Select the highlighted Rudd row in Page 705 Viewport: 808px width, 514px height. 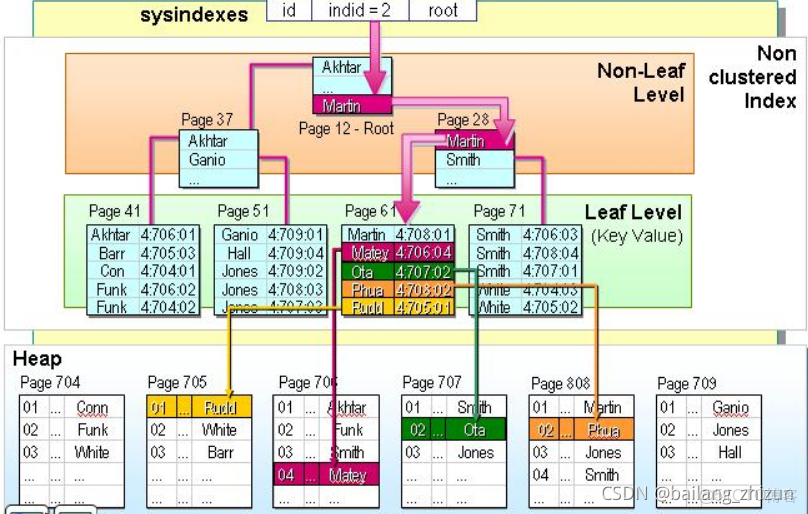click(x=199, y=407)
